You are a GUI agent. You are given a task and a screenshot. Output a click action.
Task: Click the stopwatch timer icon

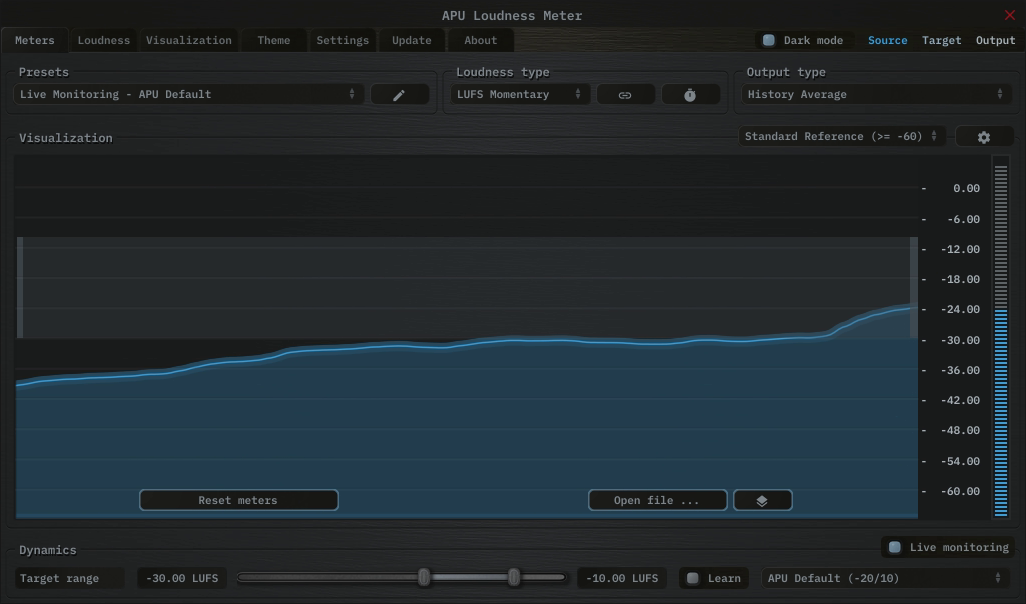[690, 95]
